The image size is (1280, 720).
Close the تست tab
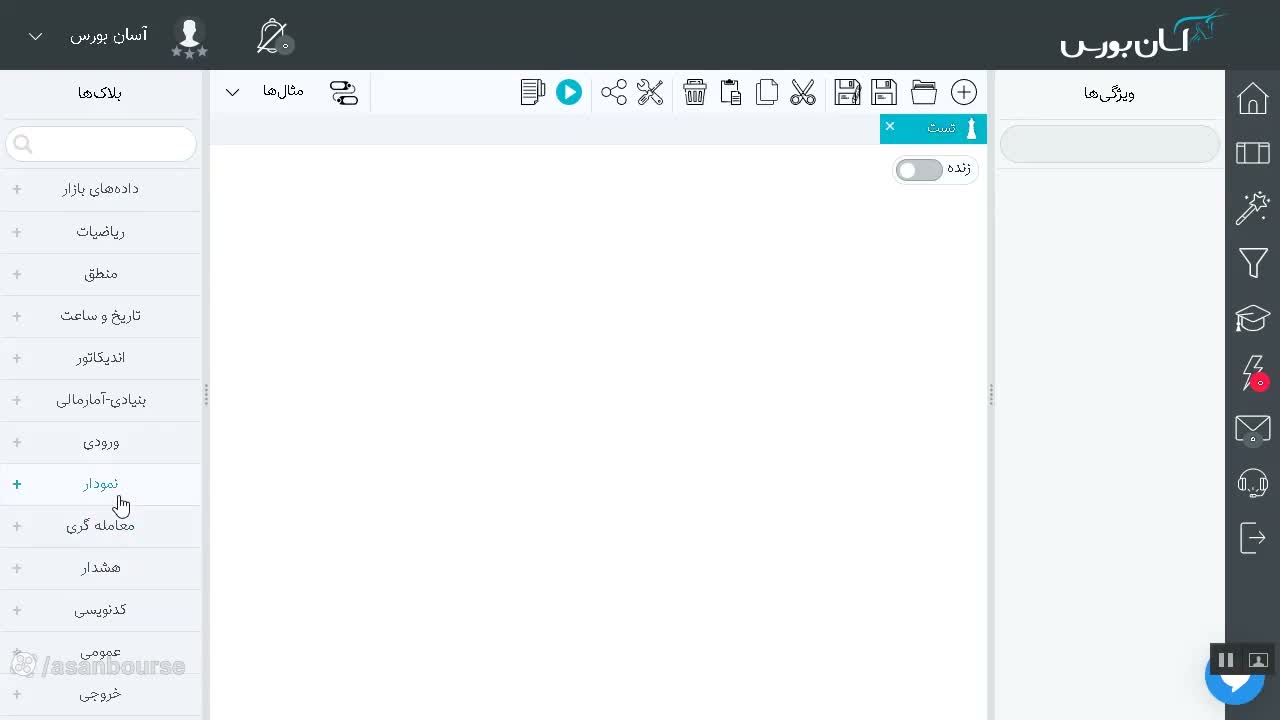pyautogui.click(x=890, y=126)
